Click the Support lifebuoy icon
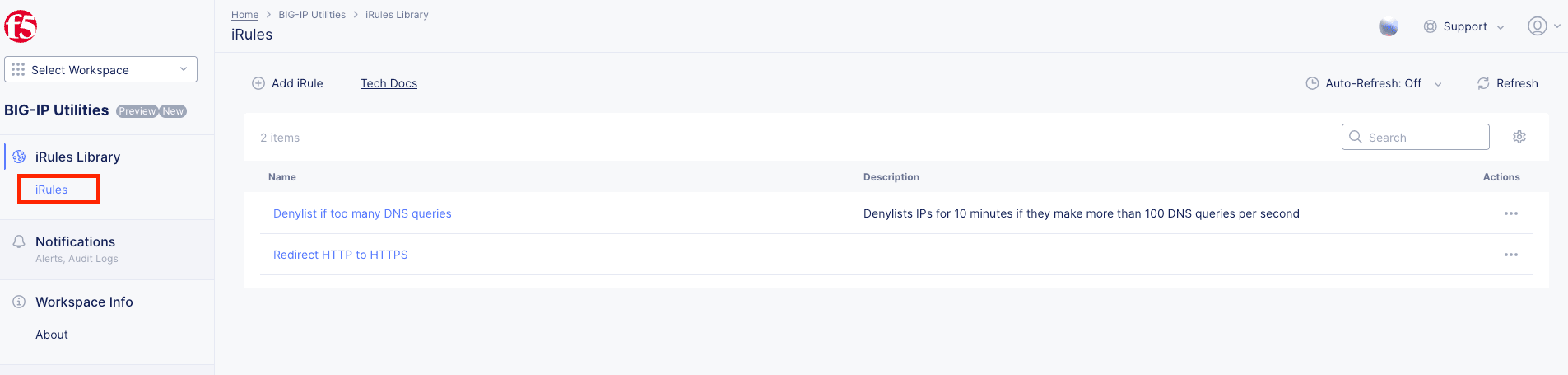This screenshot has height=375, width=1568. coord(1431,26)
